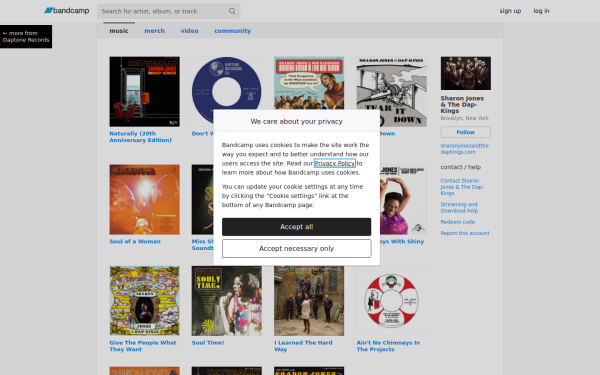
Task: Focus the artist, album, or track search field
Action: pyautogui.click(x=168, y=11)
